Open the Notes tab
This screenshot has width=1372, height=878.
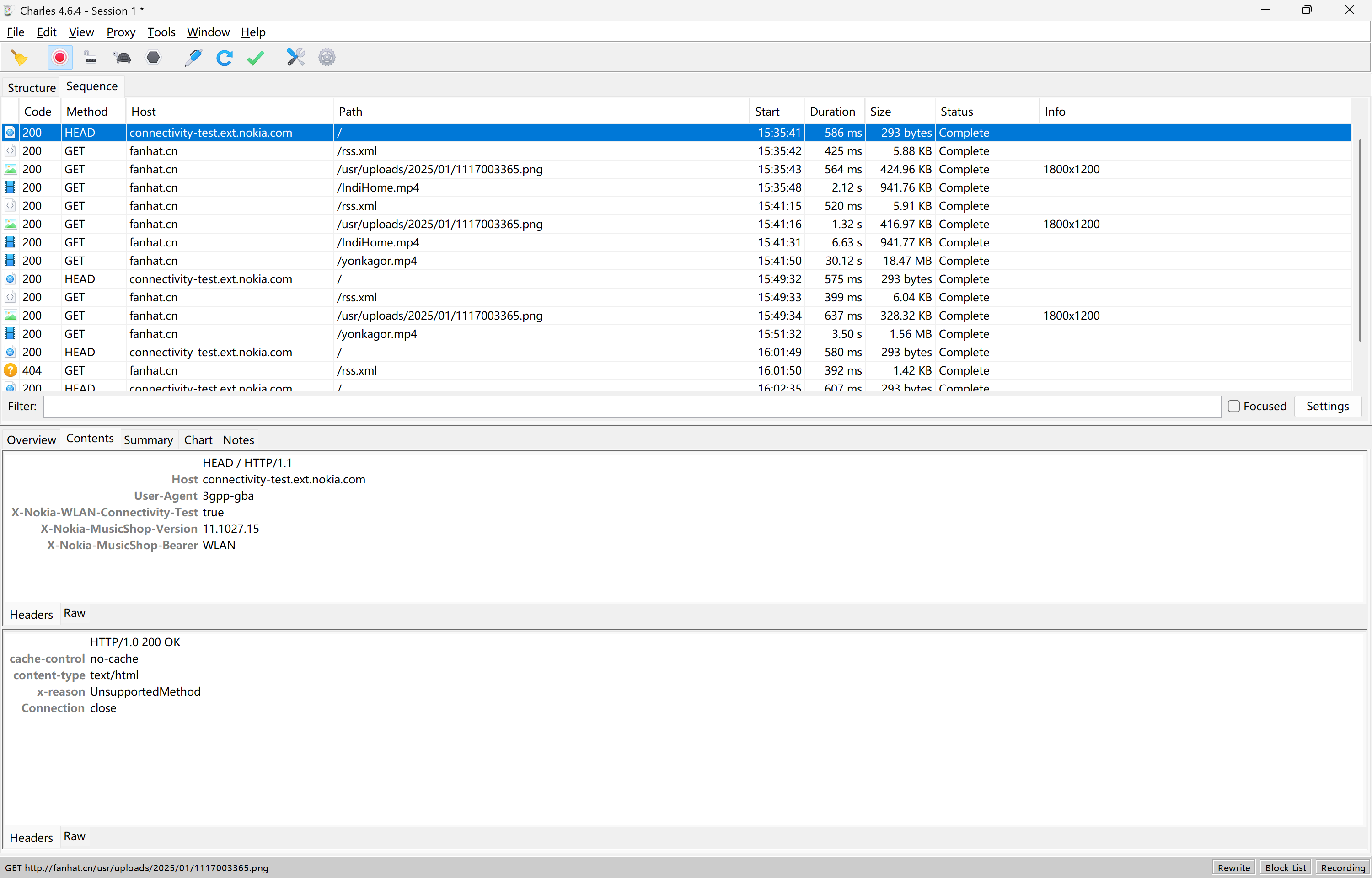(238, 440)
